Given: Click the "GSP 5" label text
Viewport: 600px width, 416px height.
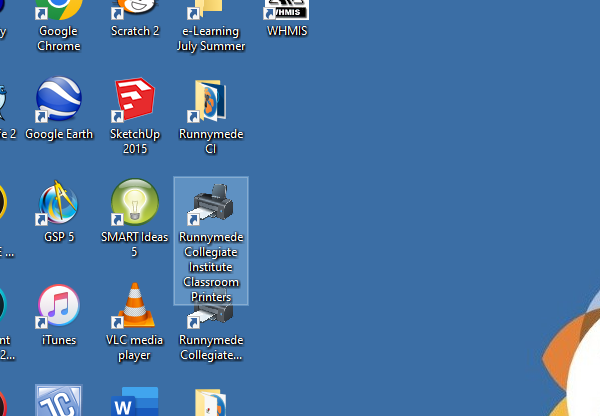Looking at the screenshot, I should click(59, 237).
